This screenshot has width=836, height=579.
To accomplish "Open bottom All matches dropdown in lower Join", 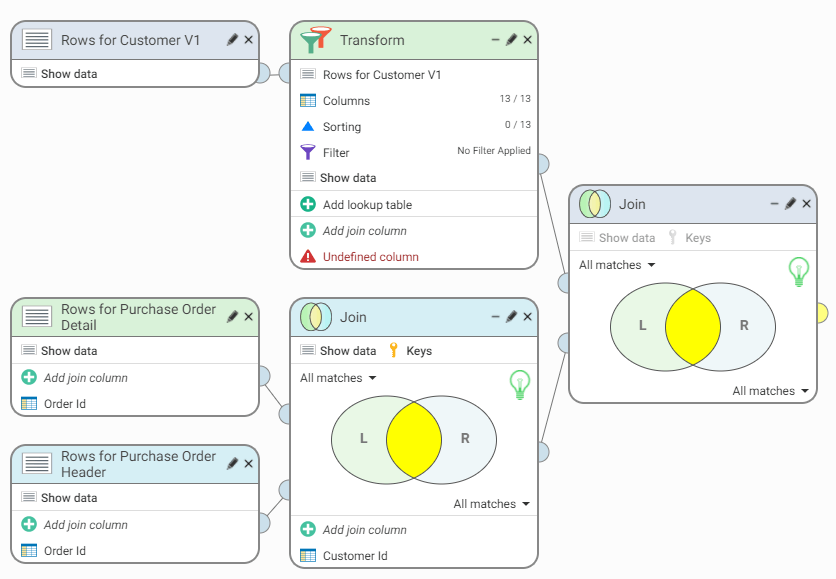I will pyautogui.click(x=491, y=504).
